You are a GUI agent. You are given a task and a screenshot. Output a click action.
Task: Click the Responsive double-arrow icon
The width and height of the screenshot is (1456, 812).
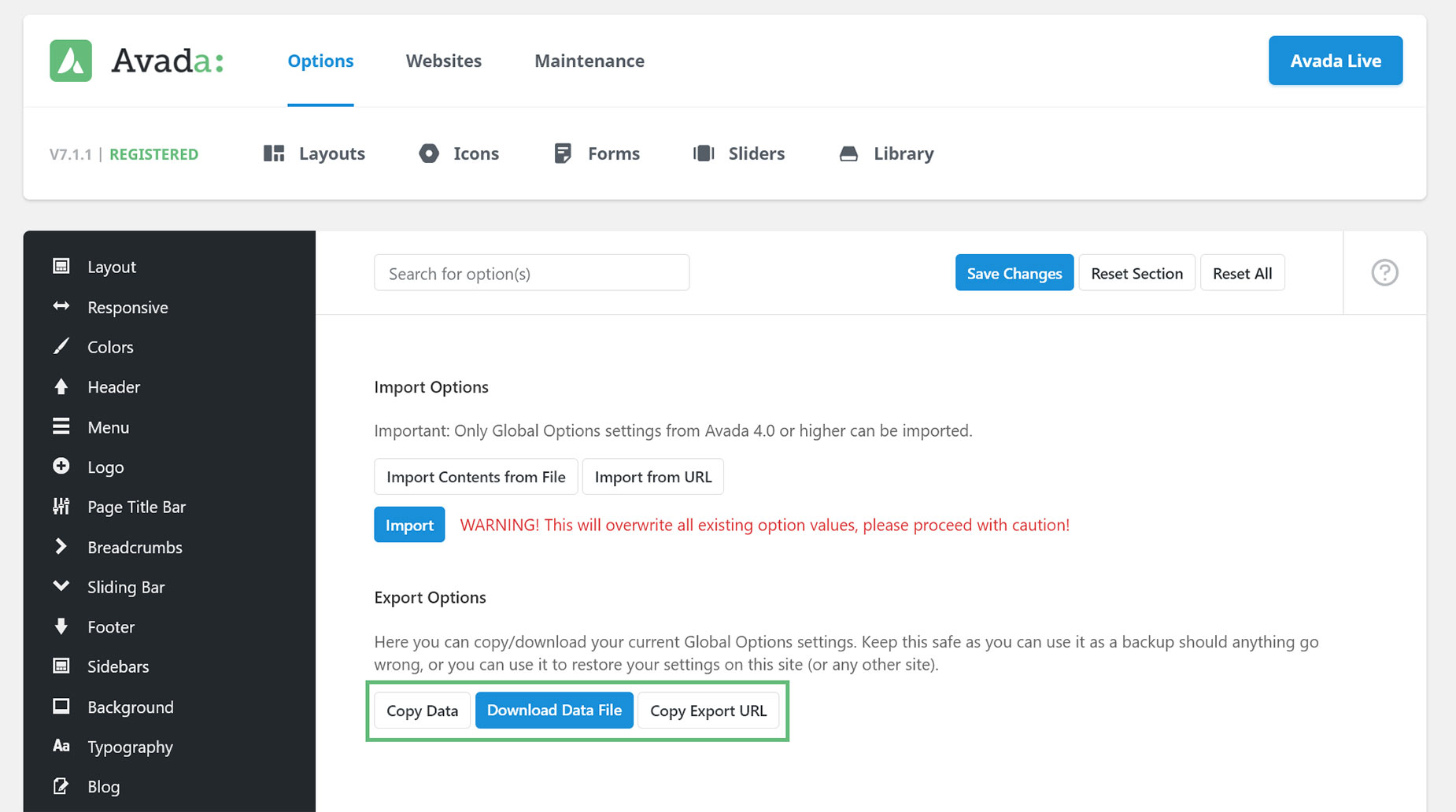point(61,306)
